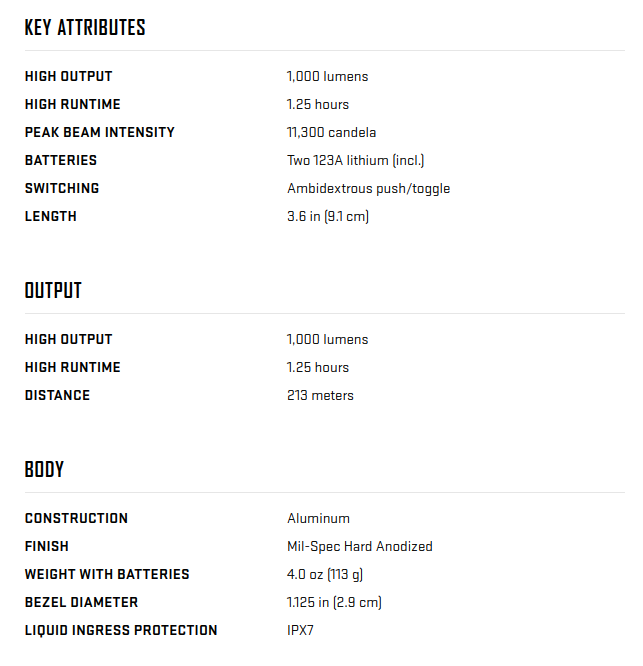This screenshot has height=666, width=643.
Task: Click the KEY ATTRIBUTES section heading
Action: coord(85,28)
